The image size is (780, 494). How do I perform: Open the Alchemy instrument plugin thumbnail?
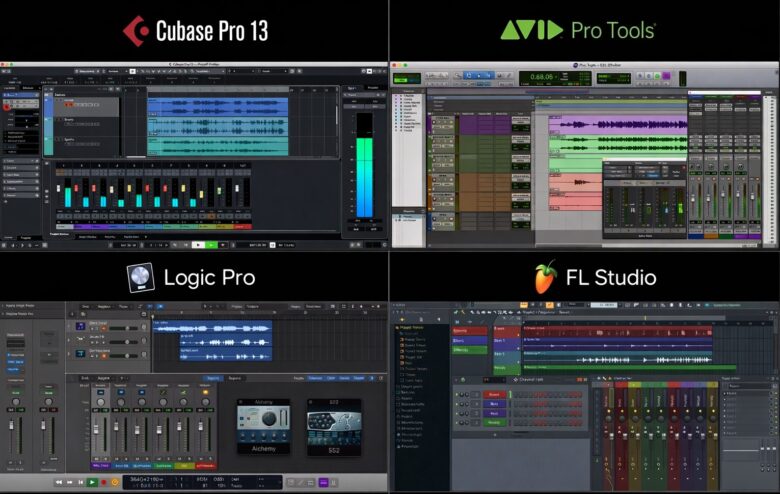(263, 426)
